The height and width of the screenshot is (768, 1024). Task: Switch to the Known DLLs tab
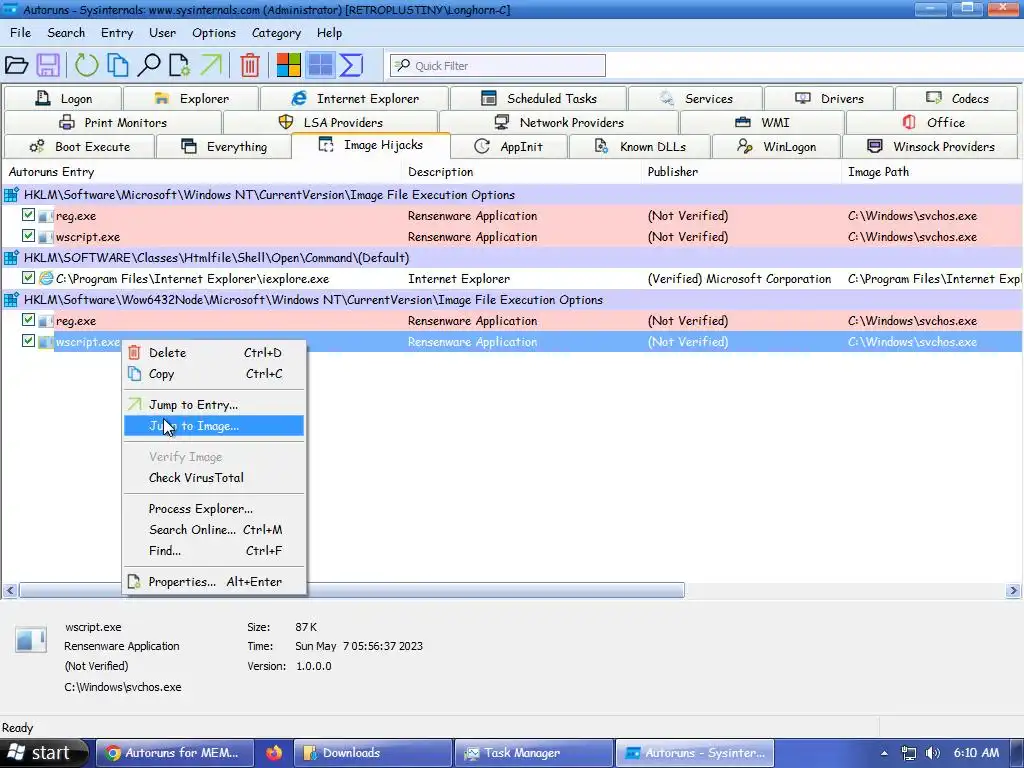639,147
